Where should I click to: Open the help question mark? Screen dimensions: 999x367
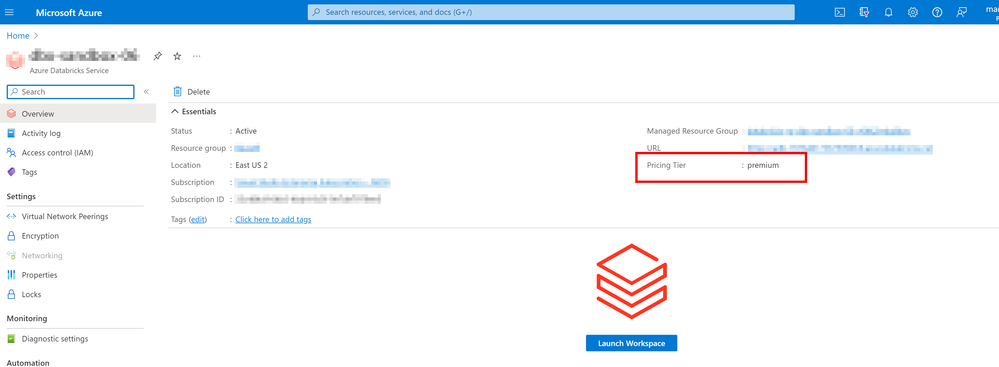(937, 12)
